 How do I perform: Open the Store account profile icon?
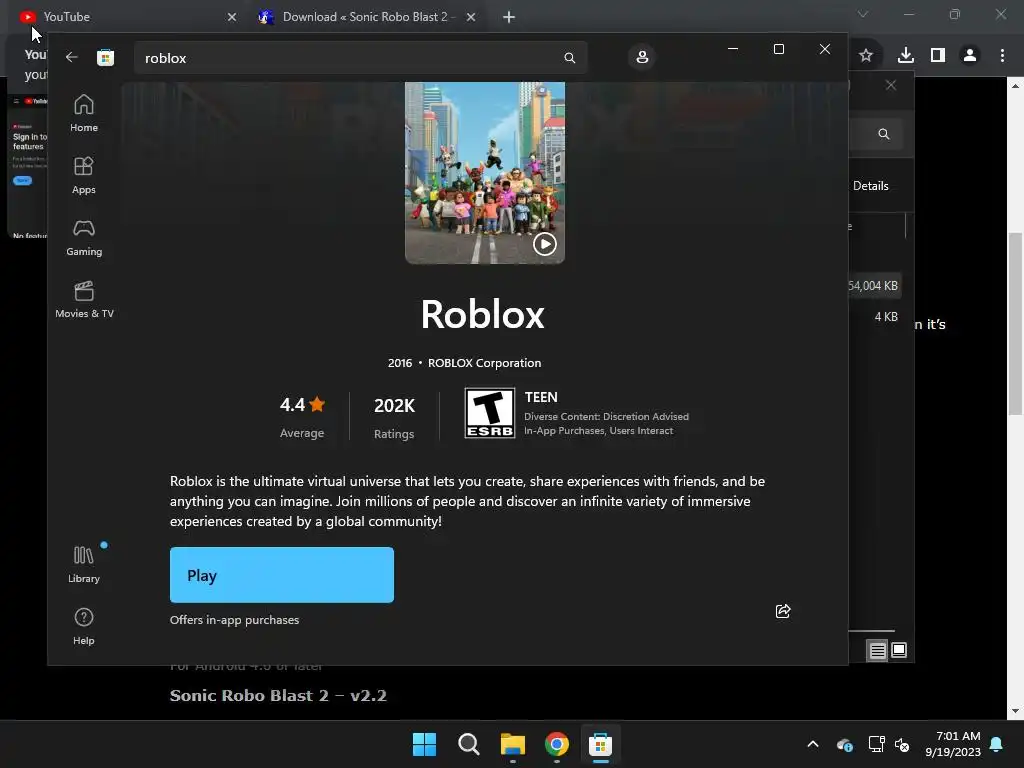[642, 57]
